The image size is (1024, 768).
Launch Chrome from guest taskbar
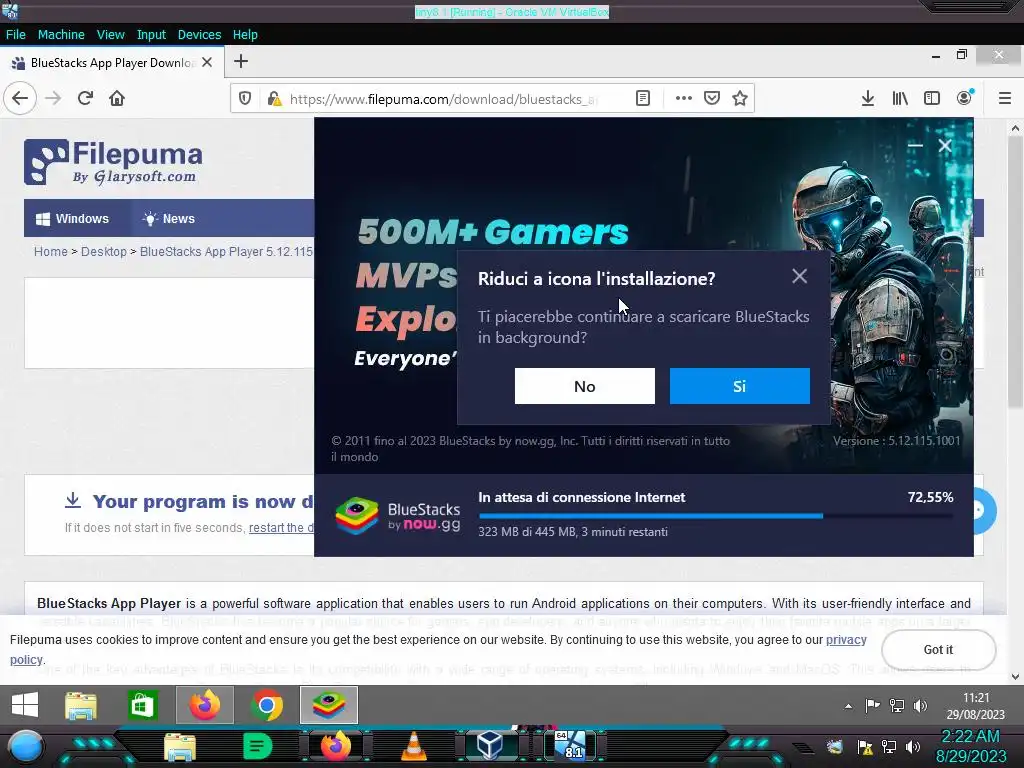[267, 705]
